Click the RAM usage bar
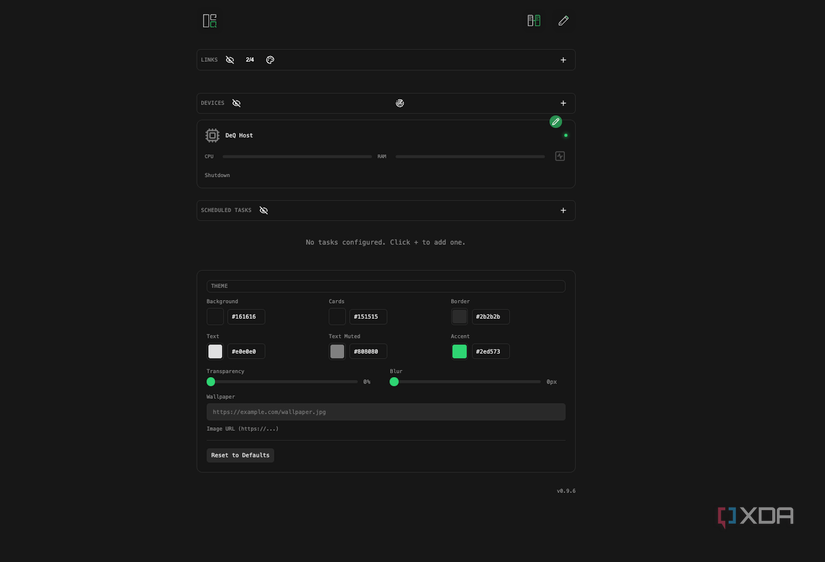Viewport: 825px width, 562px height. [x=470, y=156]
